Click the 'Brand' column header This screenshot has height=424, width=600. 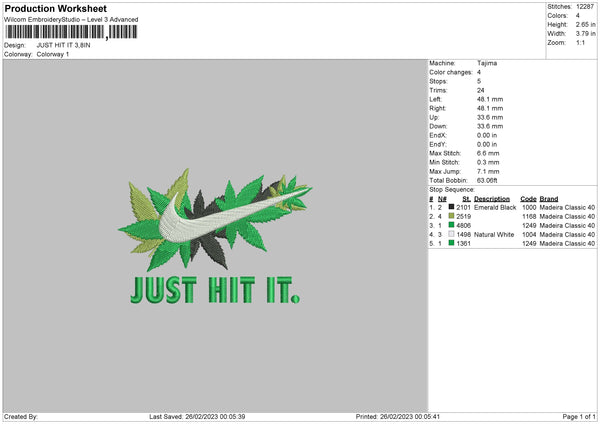[x=549, y=199]
